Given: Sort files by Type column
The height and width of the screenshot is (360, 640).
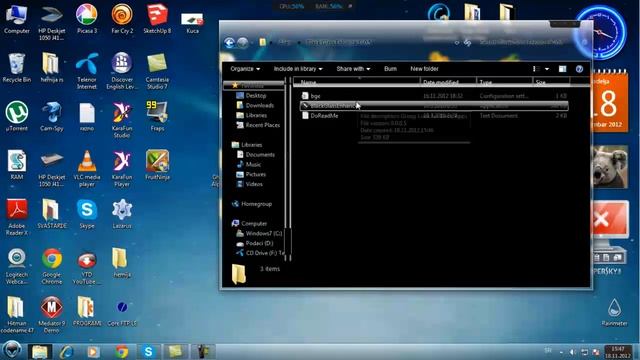Looking at the screenshot, I should click(504, 82).
